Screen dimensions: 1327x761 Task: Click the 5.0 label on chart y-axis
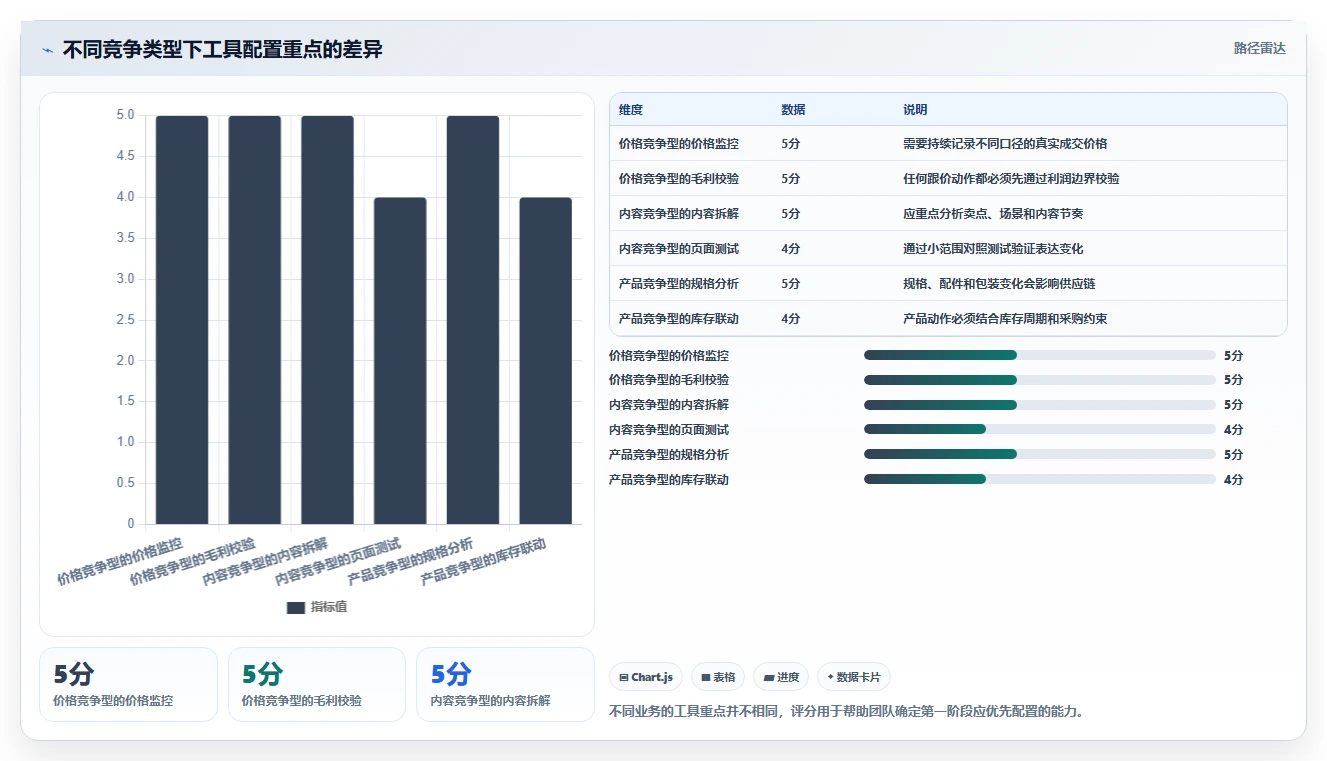tap(125, 115)
